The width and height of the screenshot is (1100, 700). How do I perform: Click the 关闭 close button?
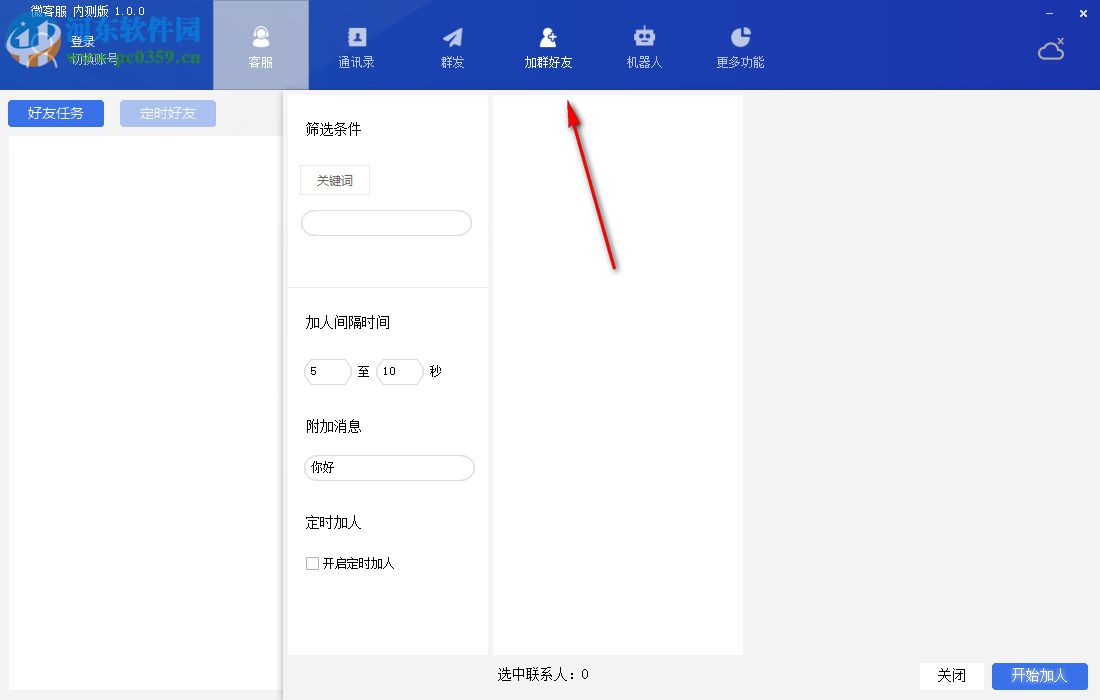(951, 675)
